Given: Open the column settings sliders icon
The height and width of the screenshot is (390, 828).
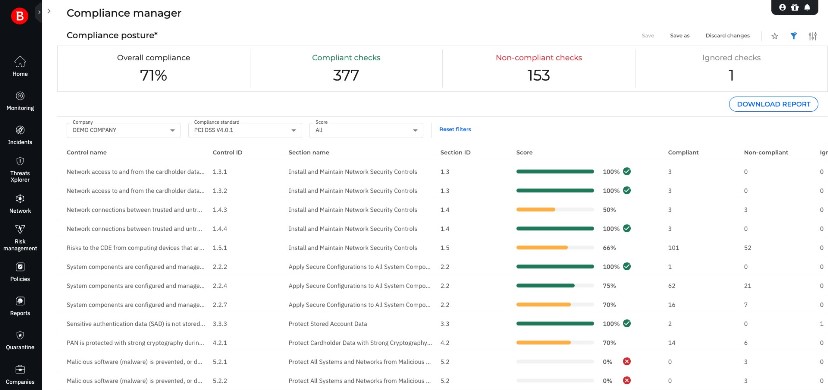Looking at the screenshot, I should (x=813, y=36).
